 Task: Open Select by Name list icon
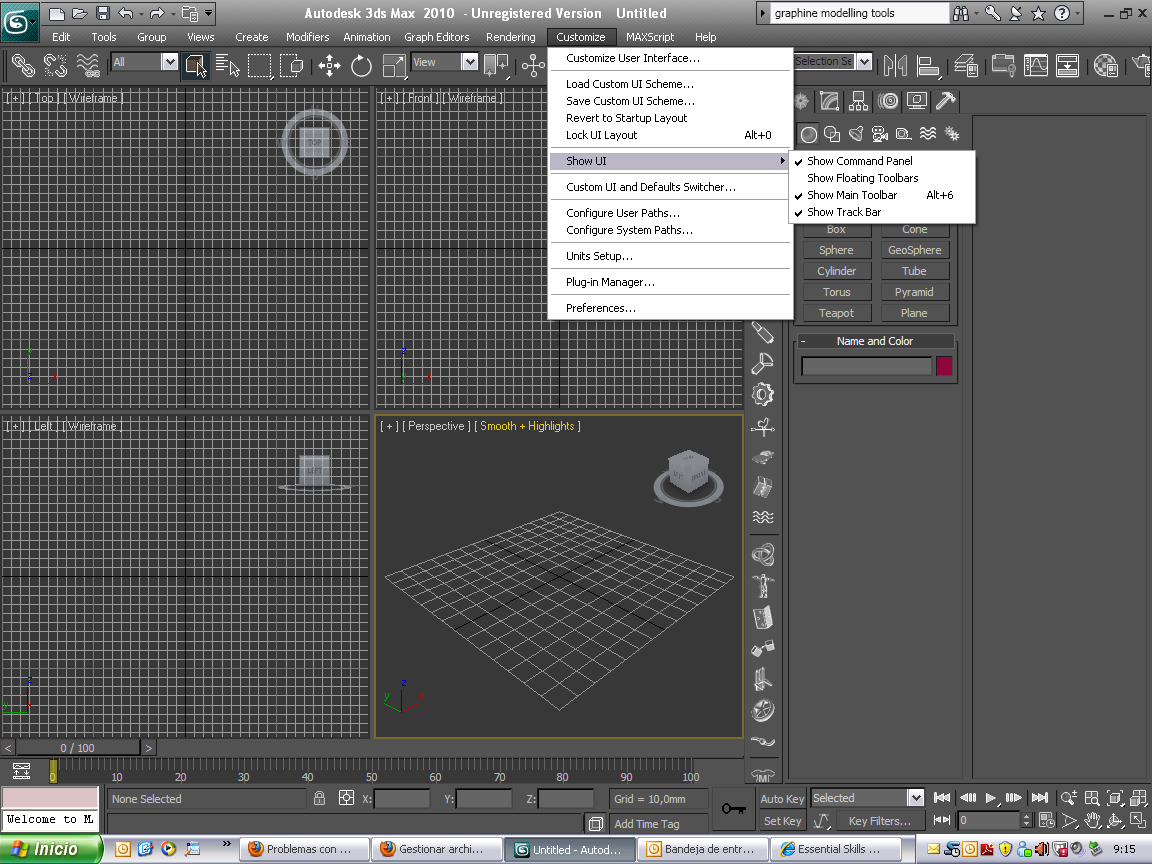pyautogui.click(x=228, y=66)
